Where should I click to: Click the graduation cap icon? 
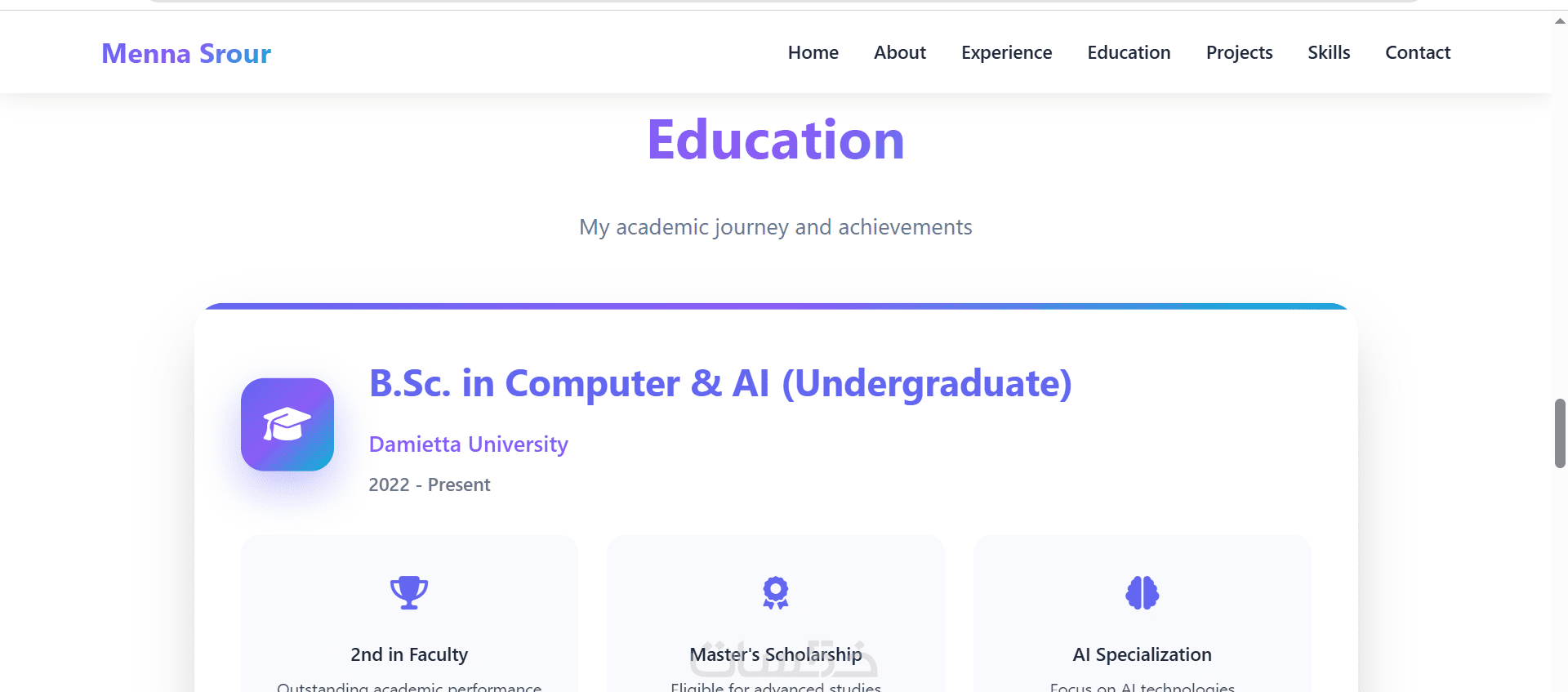(287, 424)
